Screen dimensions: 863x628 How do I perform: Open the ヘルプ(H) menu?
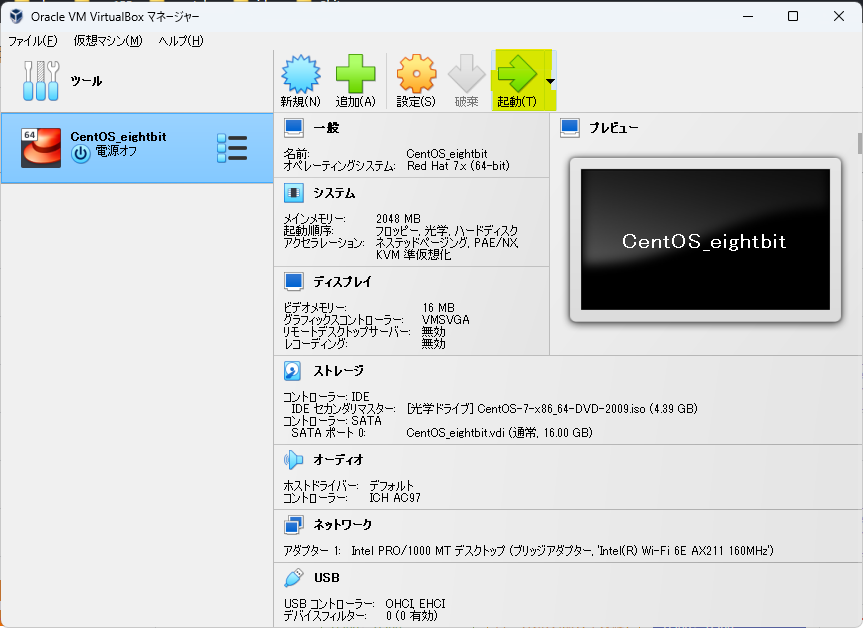181,41
